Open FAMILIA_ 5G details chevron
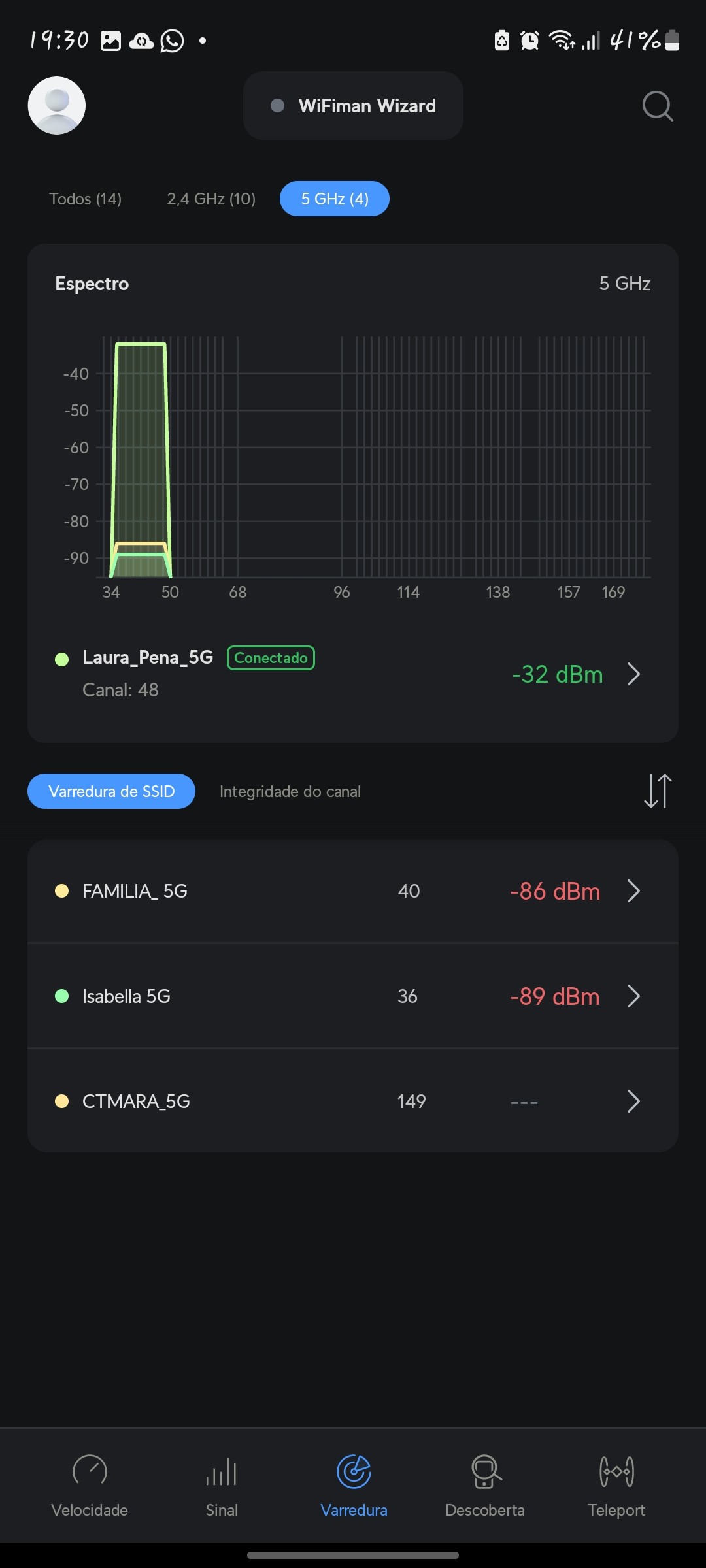The image size is (706, 1568). tap(633, 891)
